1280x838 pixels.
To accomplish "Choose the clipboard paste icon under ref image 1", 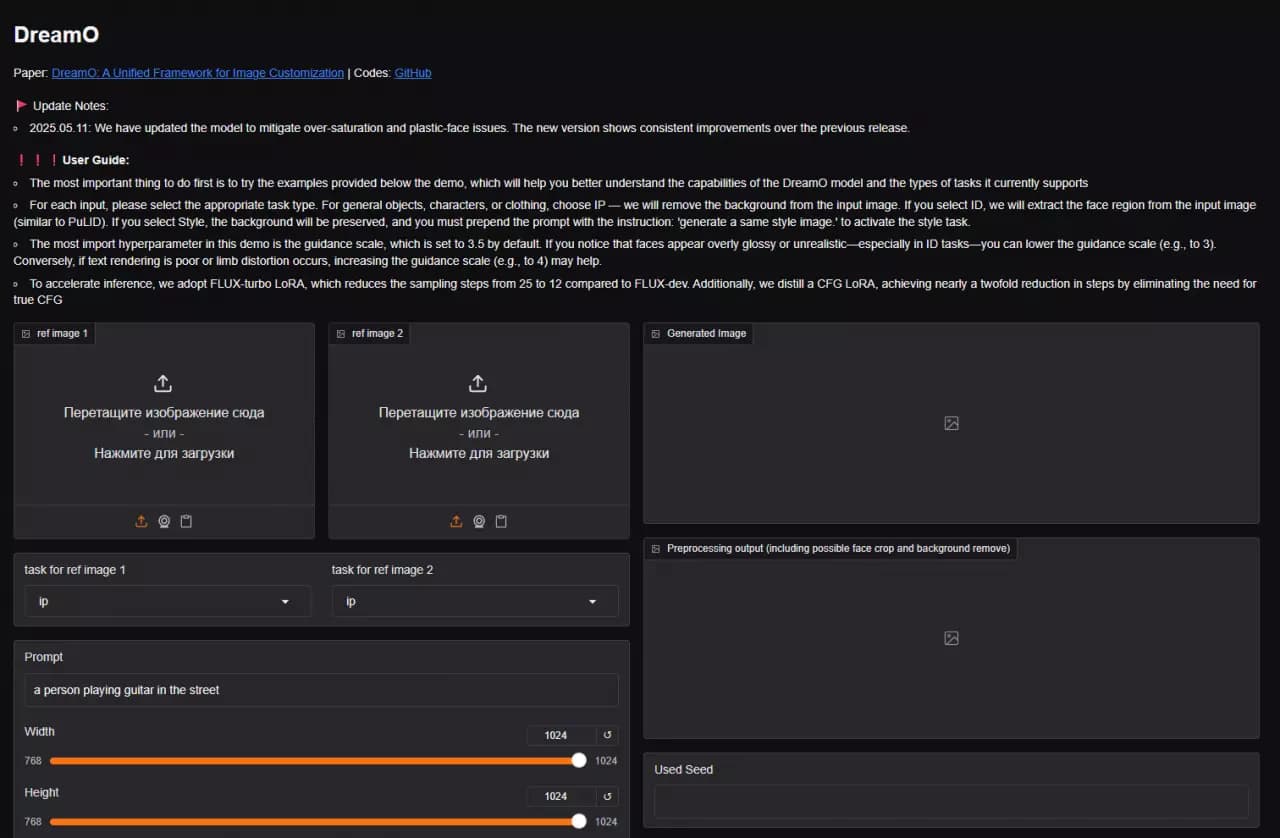I will 186,521.
